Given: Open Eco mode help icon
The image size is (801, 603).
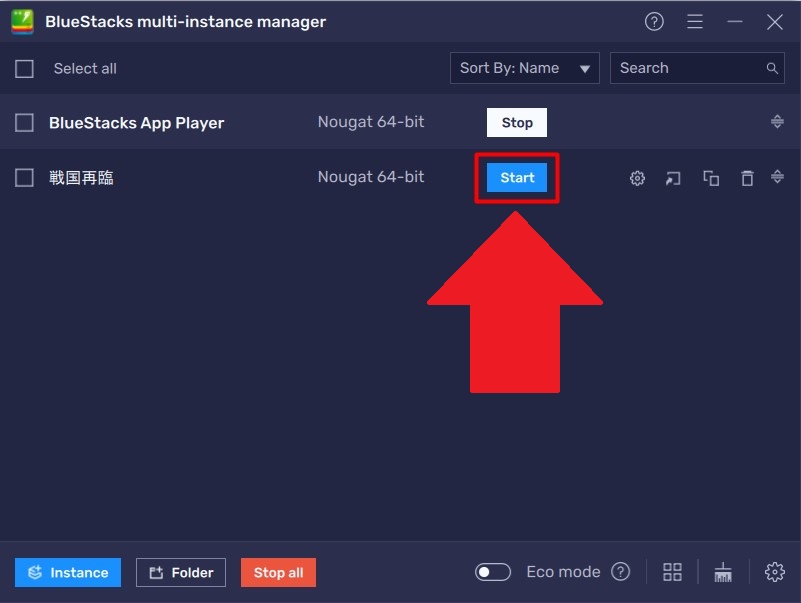Looking at the screenshot, I should [621, 572].
